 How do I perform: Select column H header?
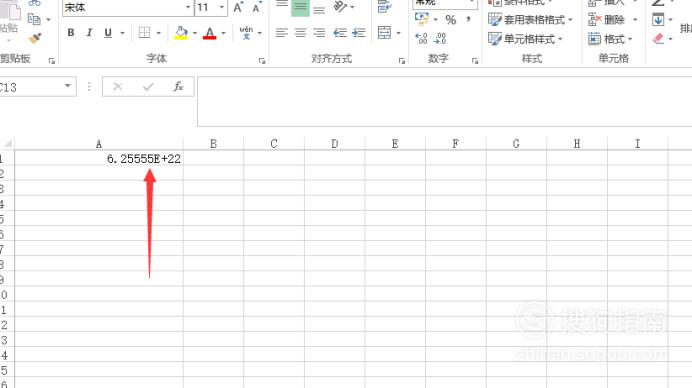click(x=577, y=144)
